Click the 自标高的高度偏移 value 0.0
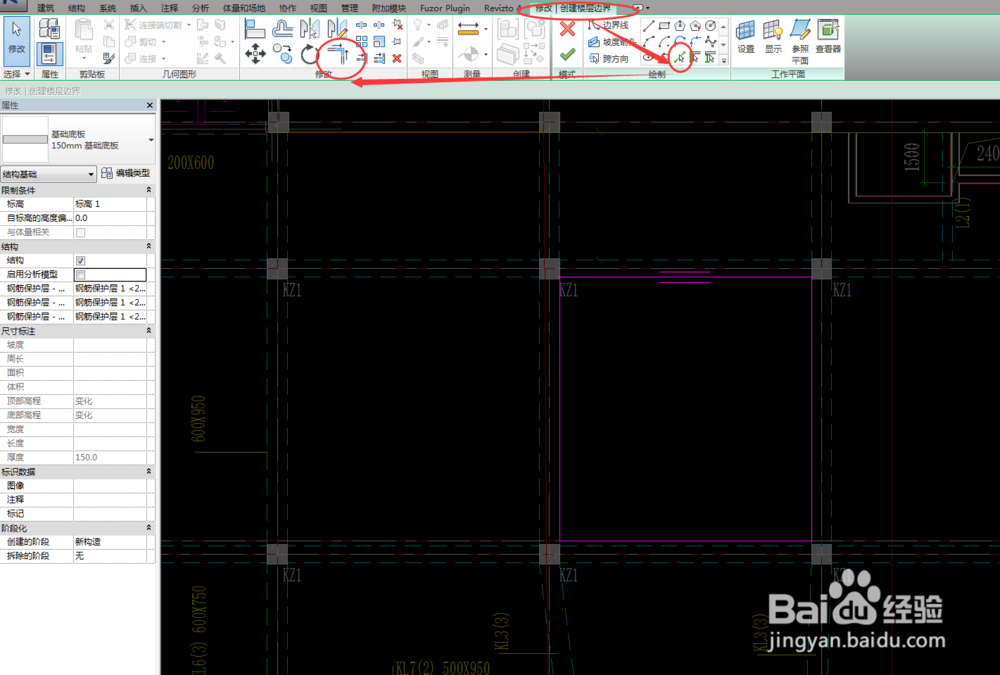 click(x=110, y=218)
